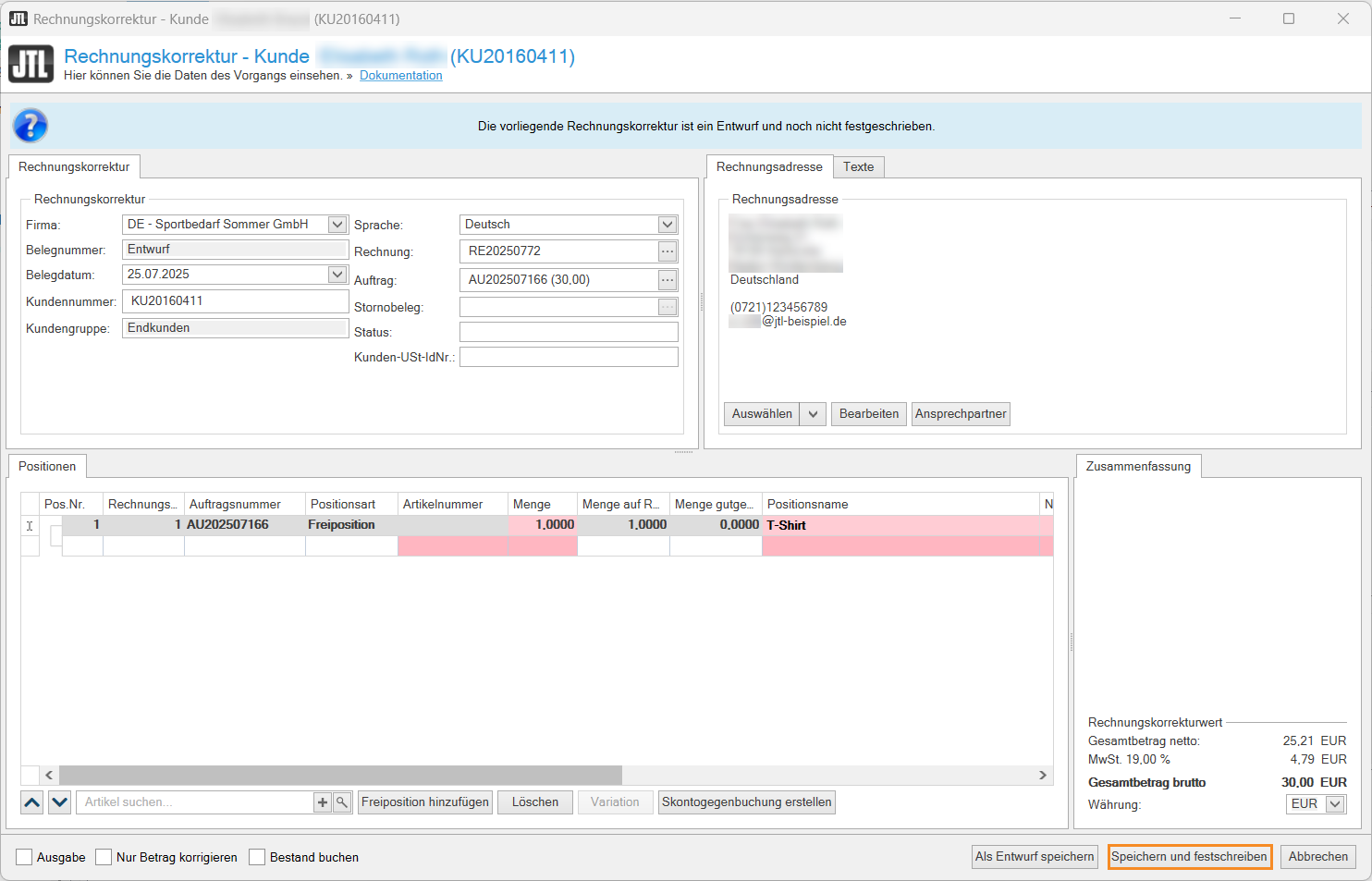Open the Auftrag lookup ellipsis button
1372x881 pixels.
[668, 280]
